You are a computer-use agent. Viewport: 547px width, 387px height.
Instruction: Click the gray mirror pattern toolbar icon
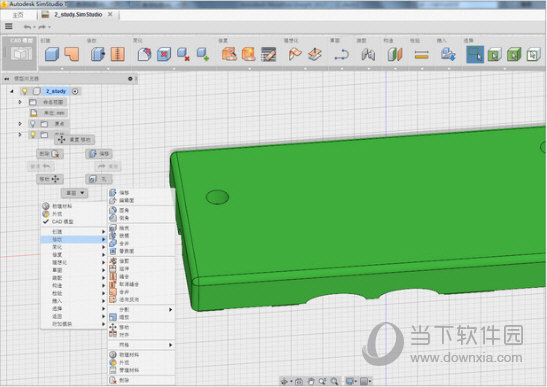[368, 55]
